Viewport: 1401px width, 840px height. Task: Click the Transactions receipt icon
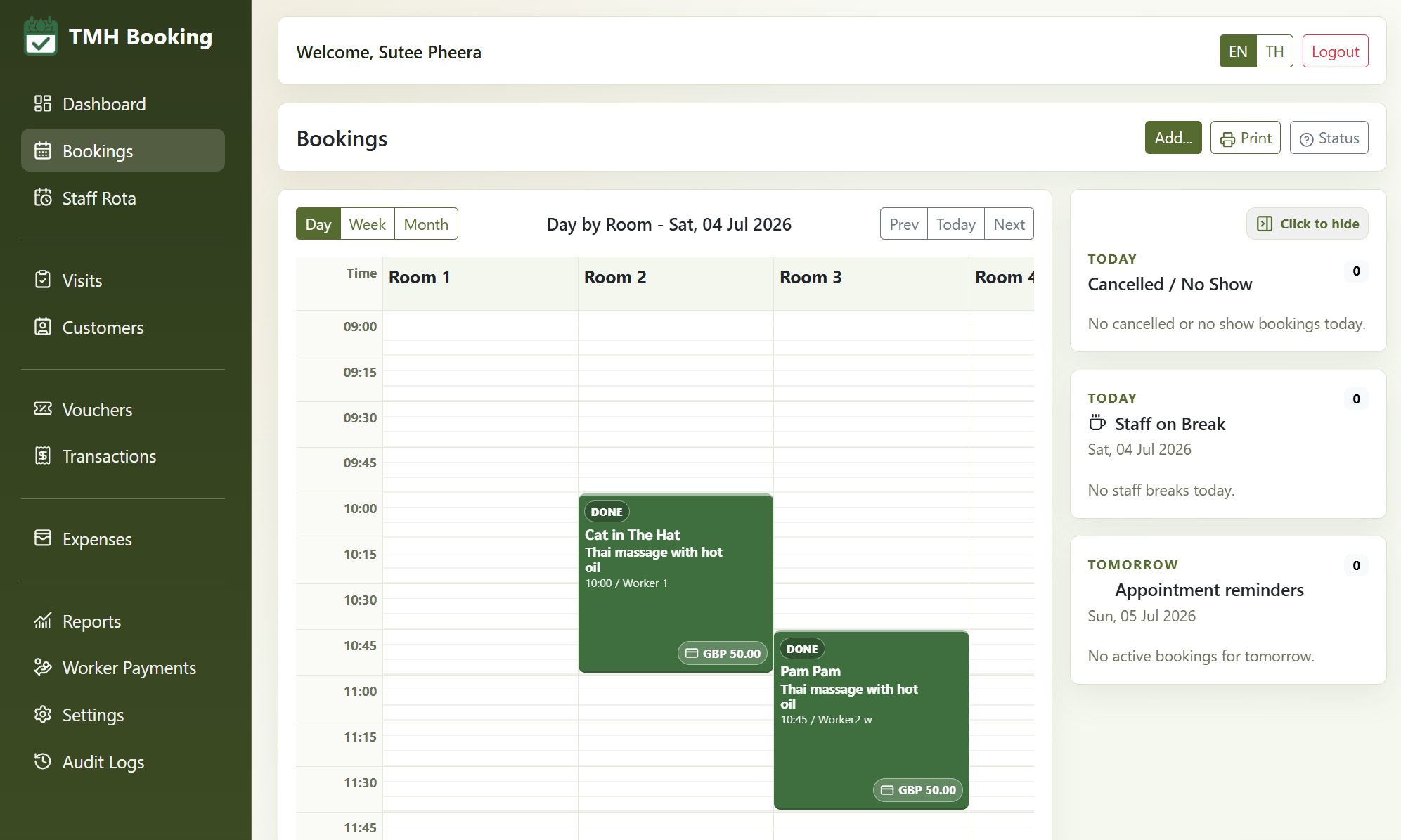43,455
